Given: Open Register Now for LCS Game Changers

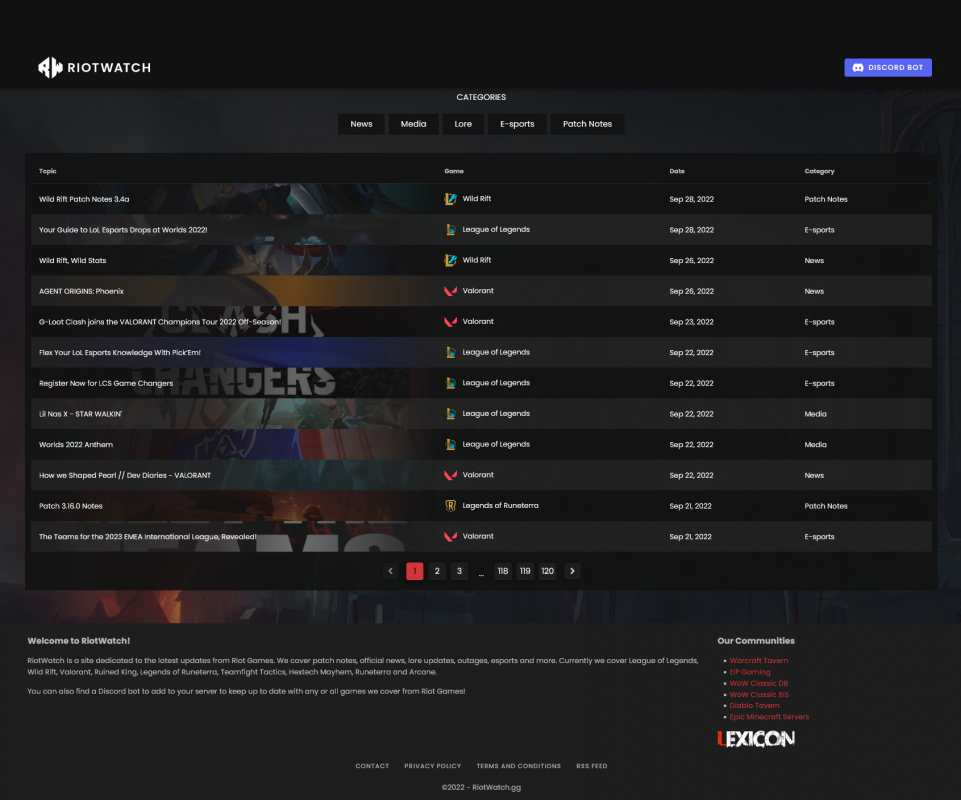Looking at the screenshot, I should (106, 383).
